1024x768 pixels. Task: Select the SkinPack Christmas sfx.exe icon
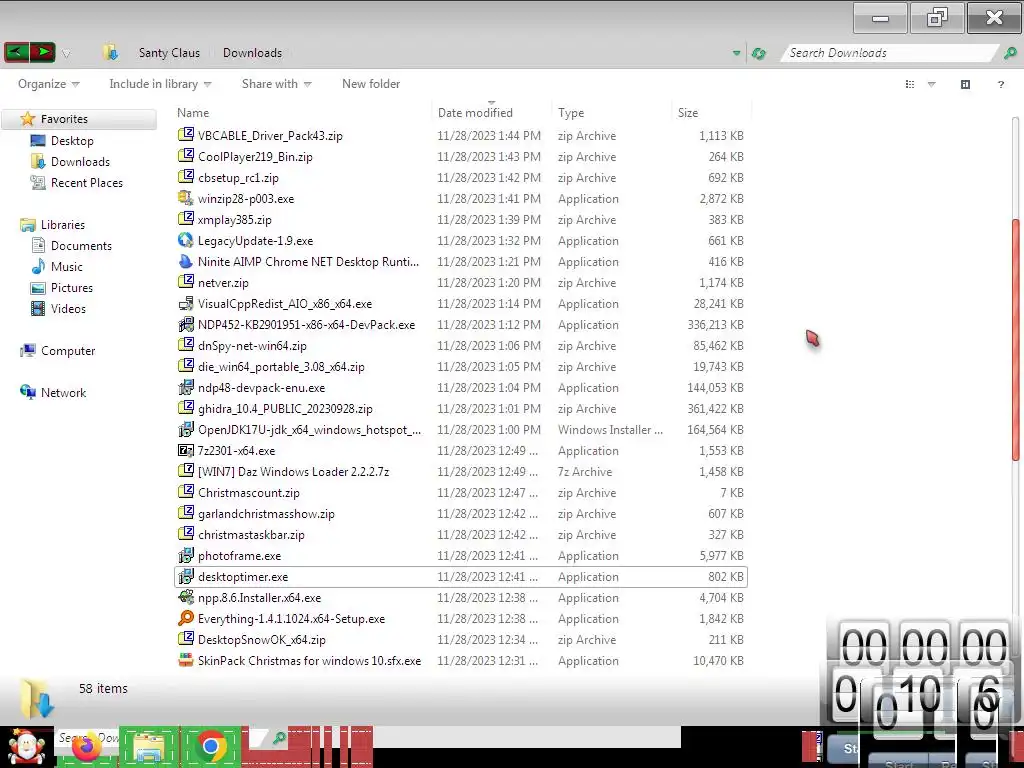point(186,660)
